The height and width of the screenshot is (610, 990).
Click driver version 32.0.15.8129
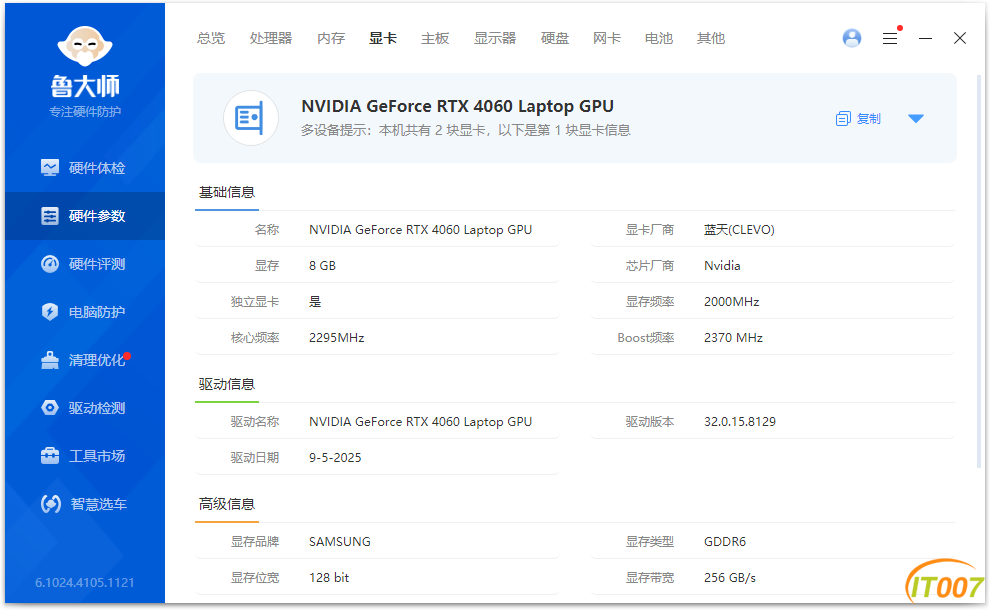tap(740, 422)
